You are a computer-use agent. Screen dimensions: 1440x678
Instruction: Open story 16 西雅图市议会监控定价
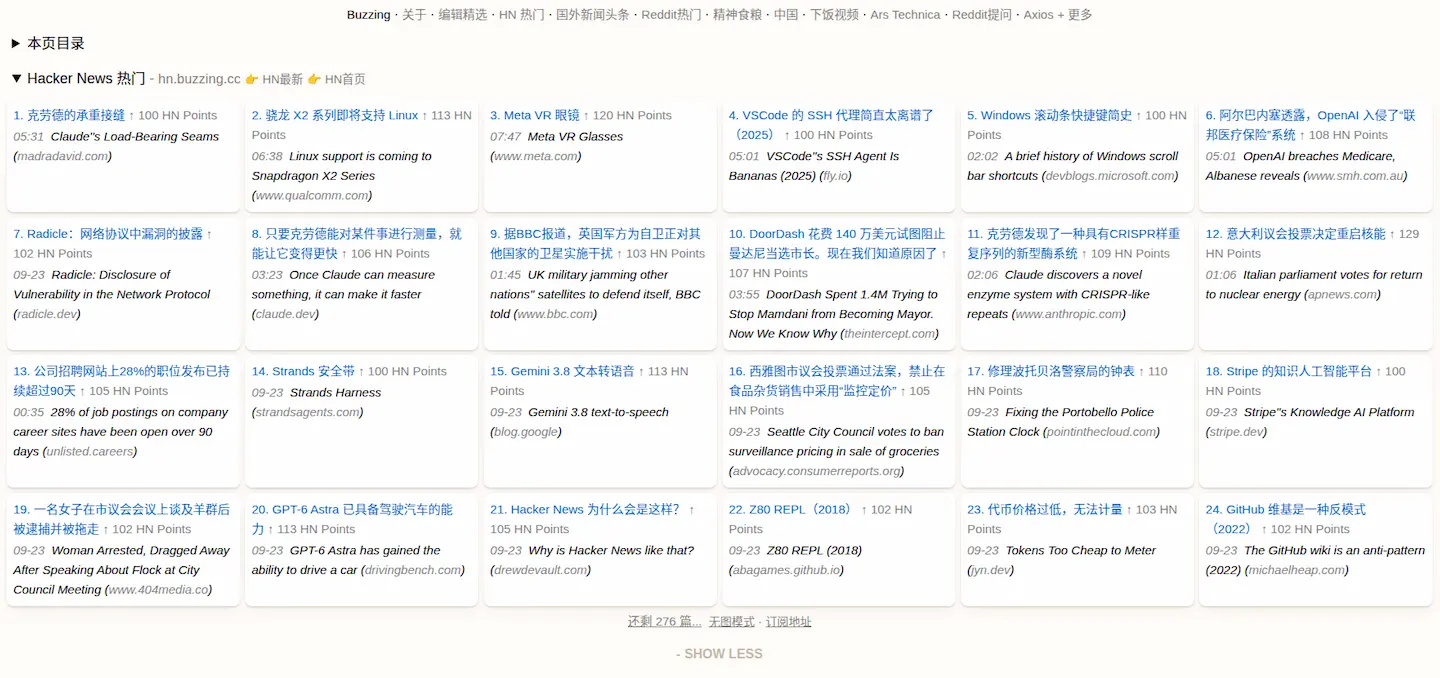point(837,381)
